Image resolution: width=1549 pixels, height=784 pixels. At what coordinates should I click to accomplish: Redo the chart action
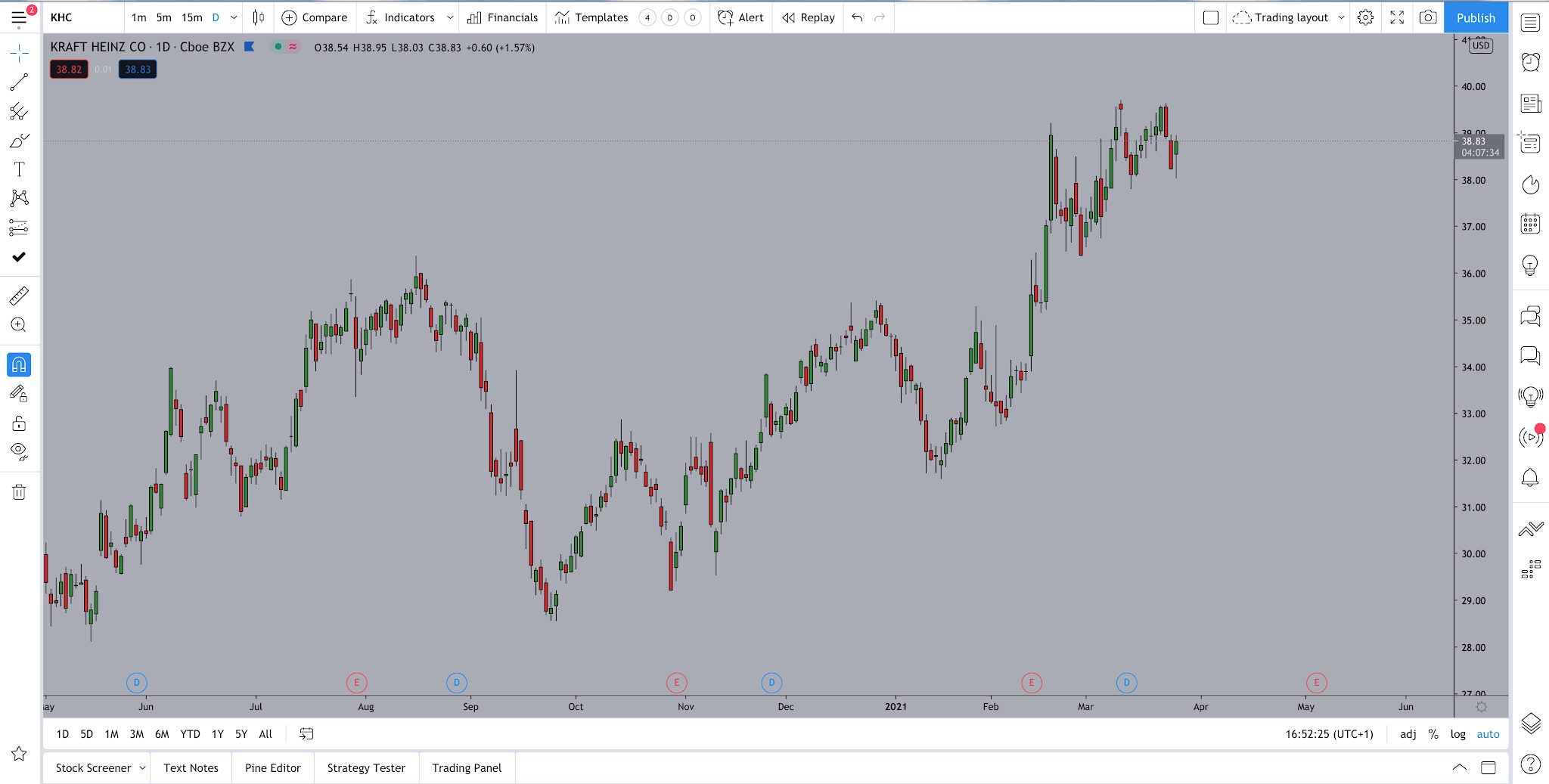[880, 17]
